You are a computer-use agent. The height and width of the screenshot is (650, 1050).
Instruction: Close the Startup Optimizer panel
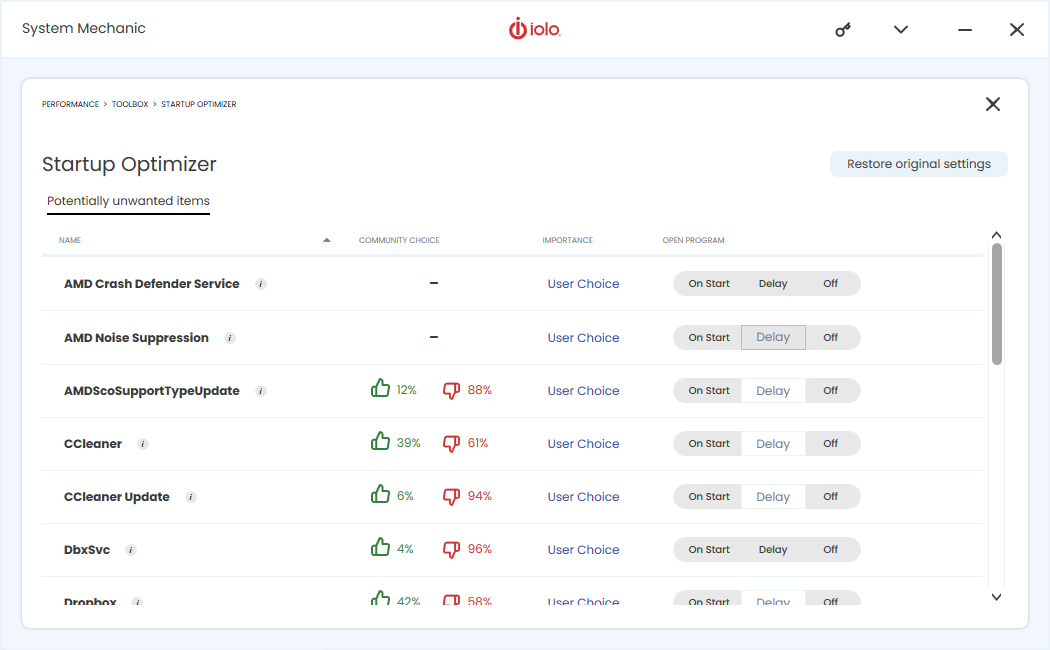coord(992,104)
